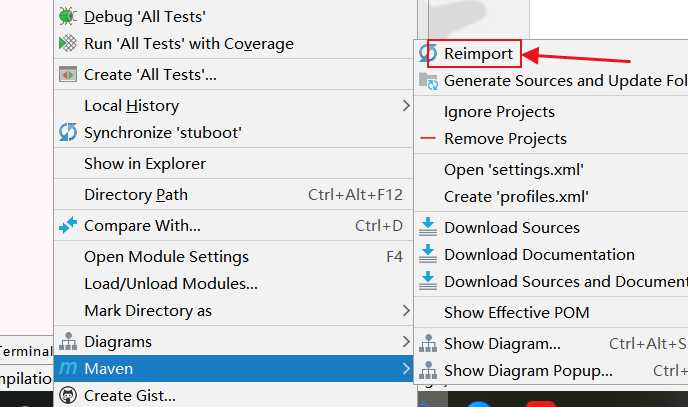This screenshot has height=407, width=688.
Task: Click the Generate Sources folder icon
Action: click(428, 81)
